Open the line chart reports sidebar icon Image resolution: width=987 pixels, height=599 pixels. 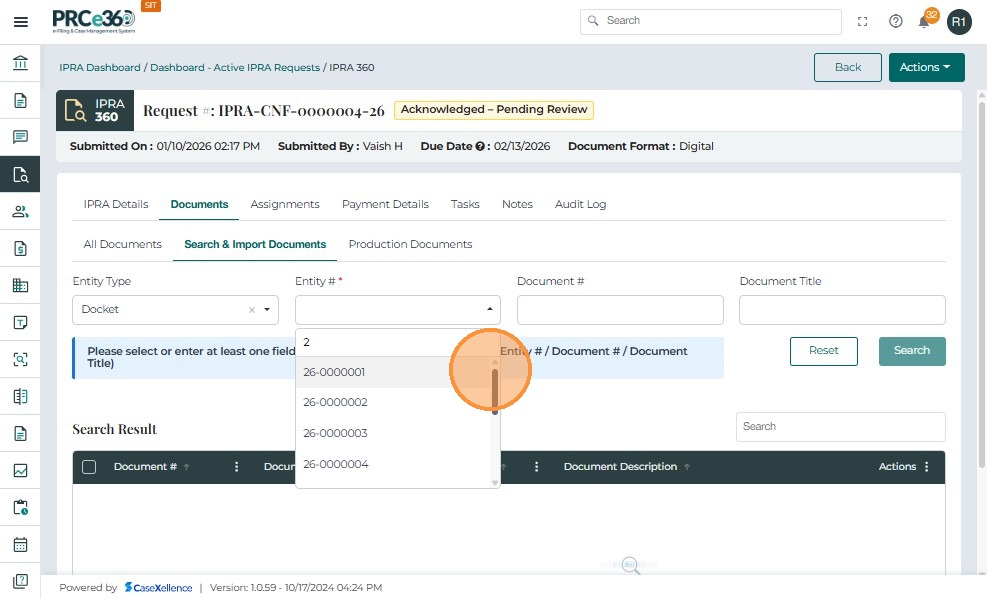coord(20,471)
